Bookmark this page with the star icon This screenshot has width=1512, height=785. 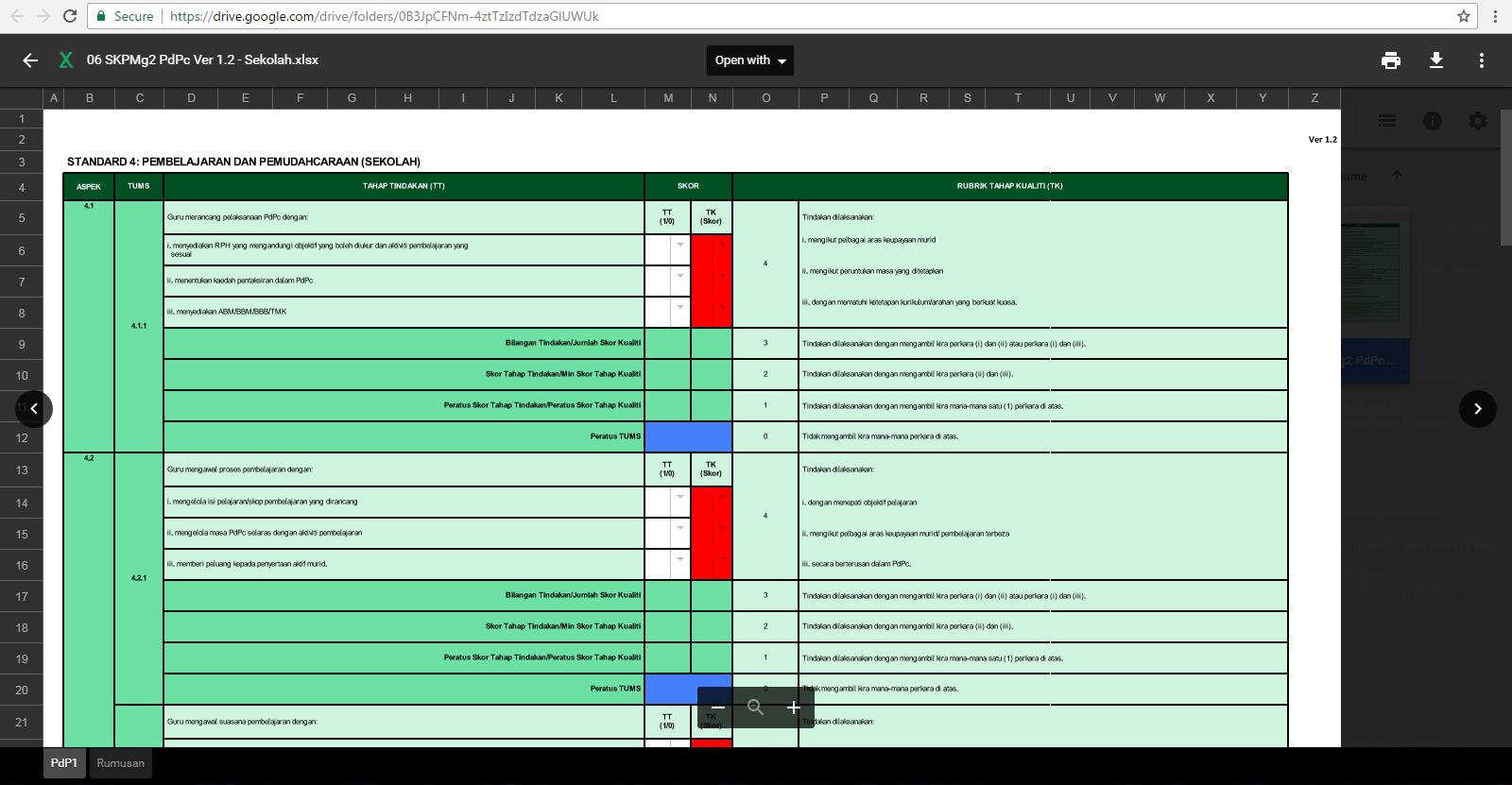[1464, 16]
